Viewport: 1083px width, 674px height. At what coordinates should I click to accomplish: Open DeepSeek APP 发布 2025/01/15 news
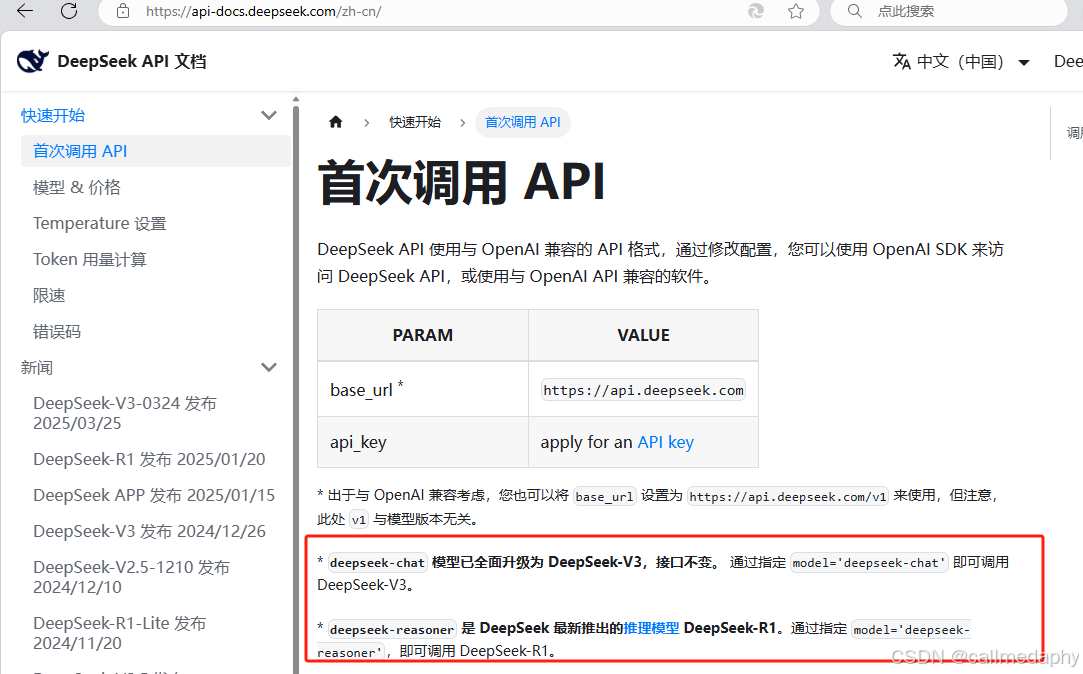coord(154,495)
